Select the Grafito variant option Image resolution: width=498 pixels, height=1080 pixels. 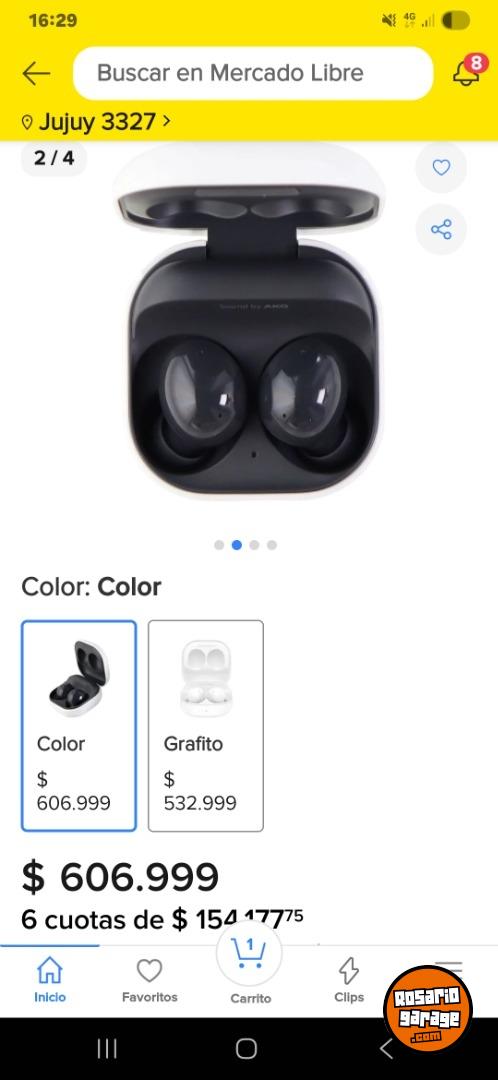pos(205,726)
